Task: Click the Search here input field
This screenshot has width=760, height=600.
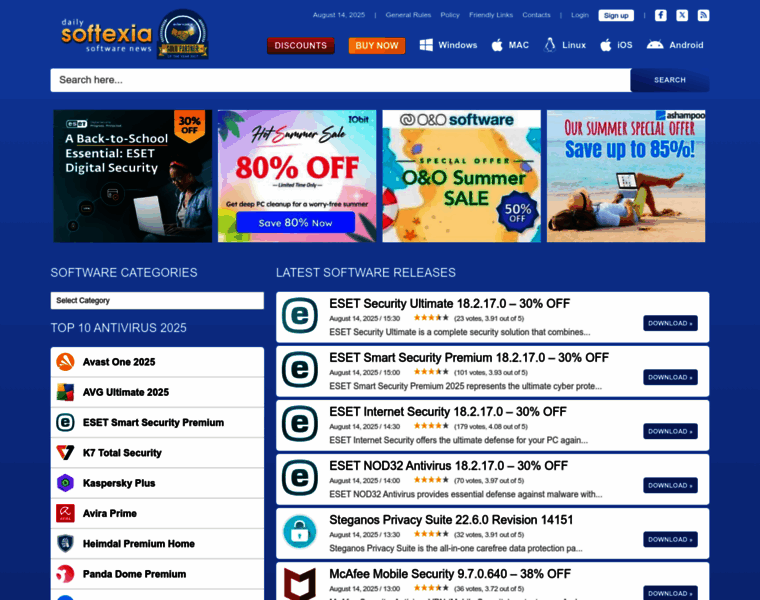Action: tap(341, 80)
